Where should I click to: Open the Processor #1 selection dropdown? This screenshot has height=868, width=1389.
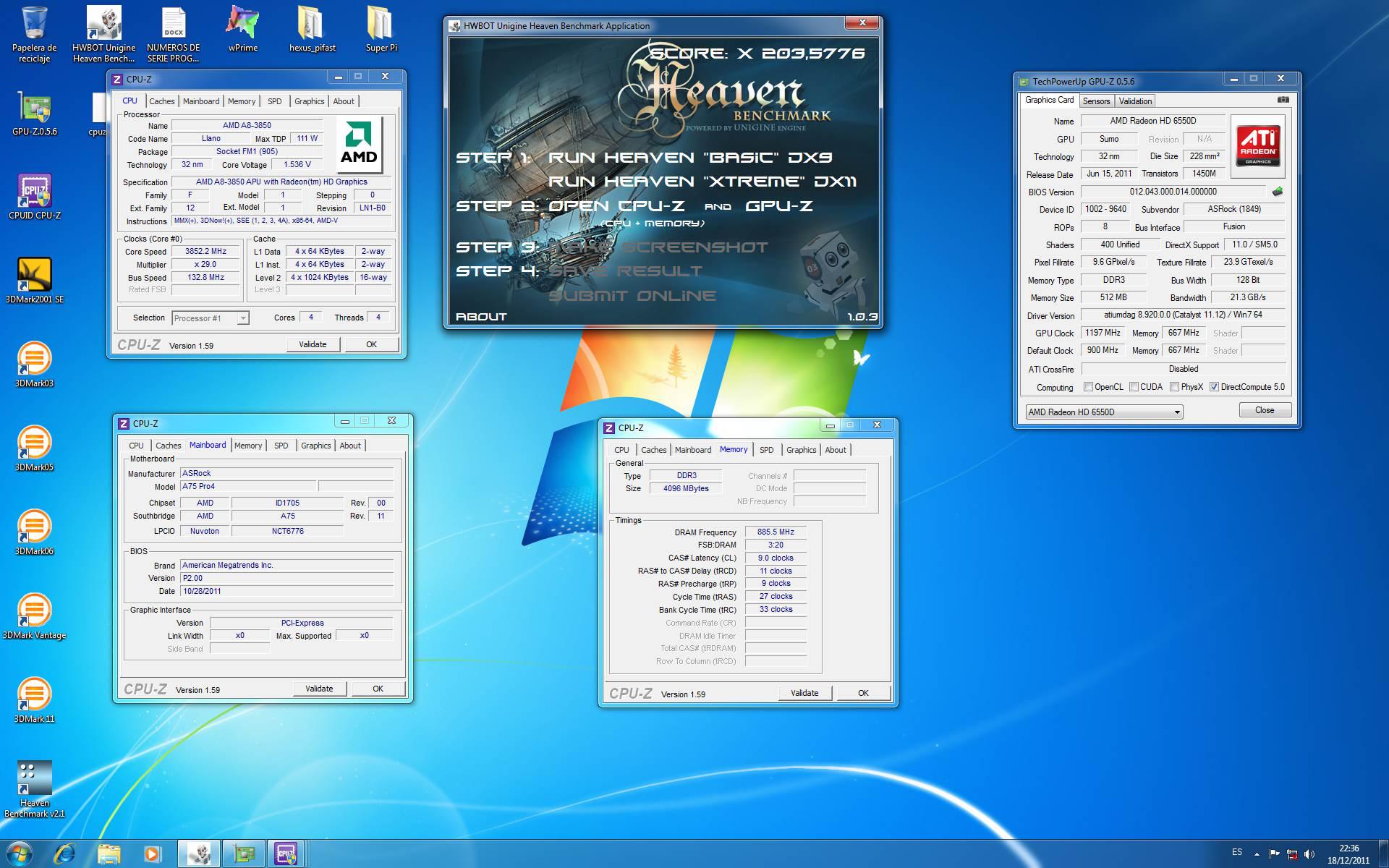(211, 318)
